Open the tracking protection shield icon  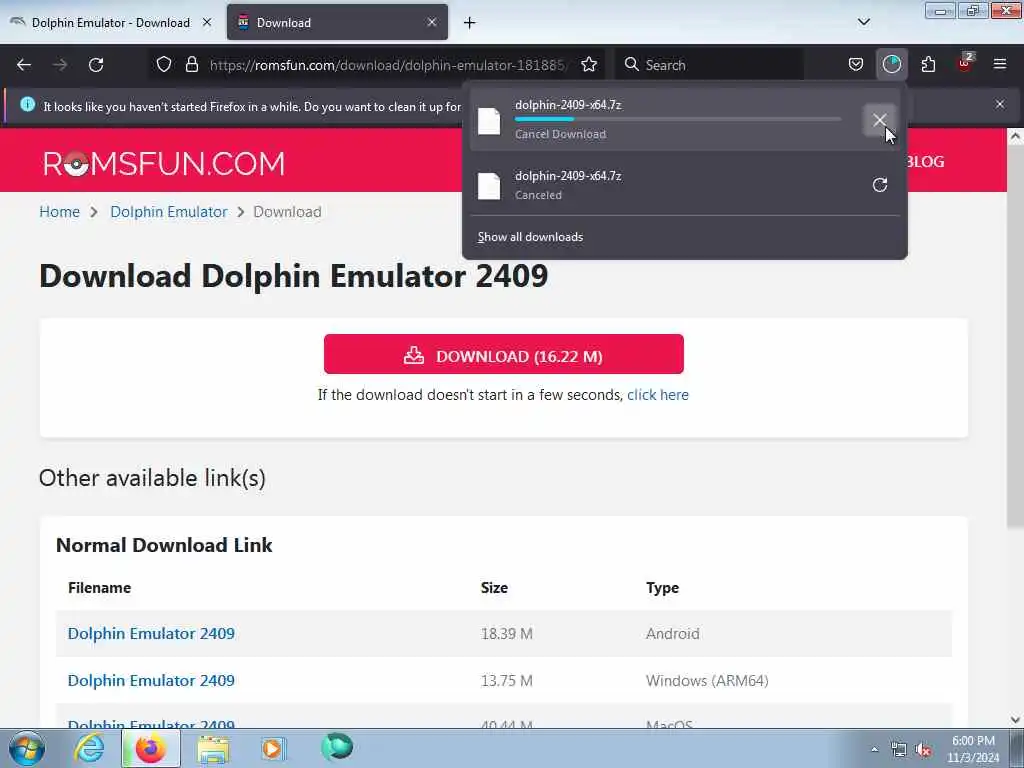tap(164, 64)
